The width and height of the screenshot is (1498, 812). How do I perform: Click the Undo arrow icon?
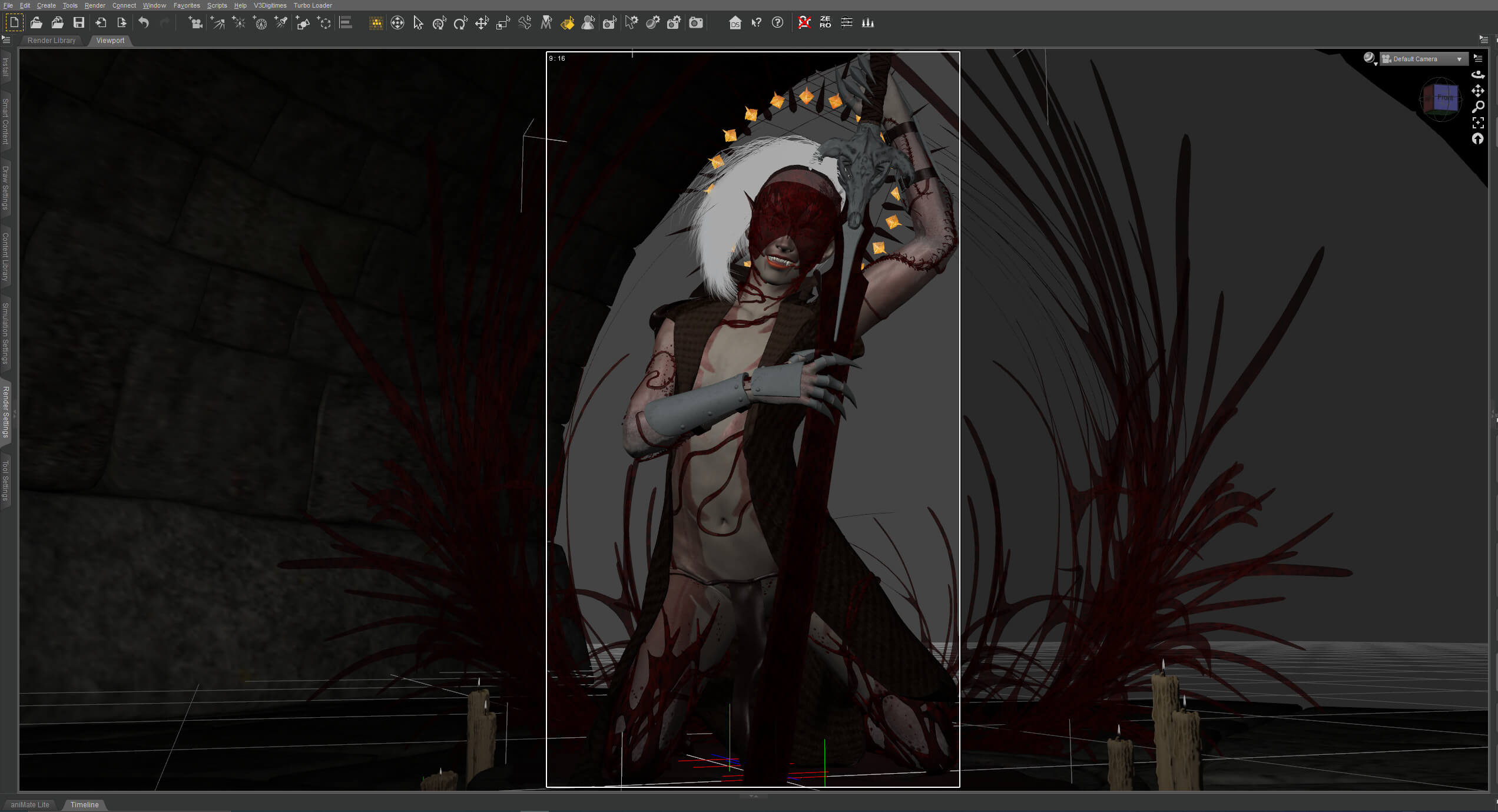(x=144, y=23)
